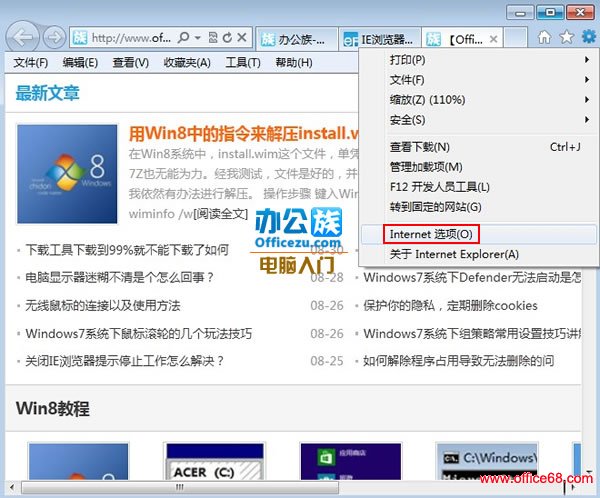
Task: Open the 收藏夹(A) menu
Action: 187,62
